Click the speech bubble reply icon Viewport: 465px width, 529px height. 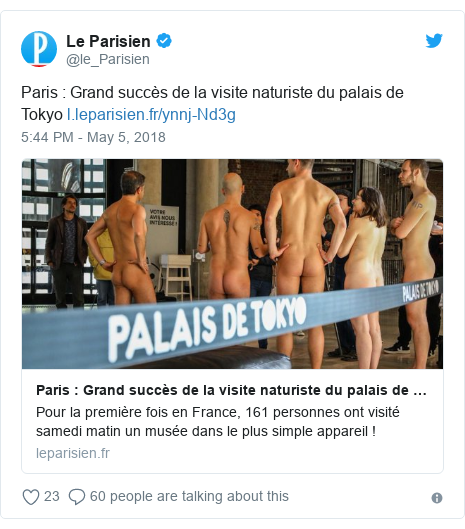click(x=77, y=497)
